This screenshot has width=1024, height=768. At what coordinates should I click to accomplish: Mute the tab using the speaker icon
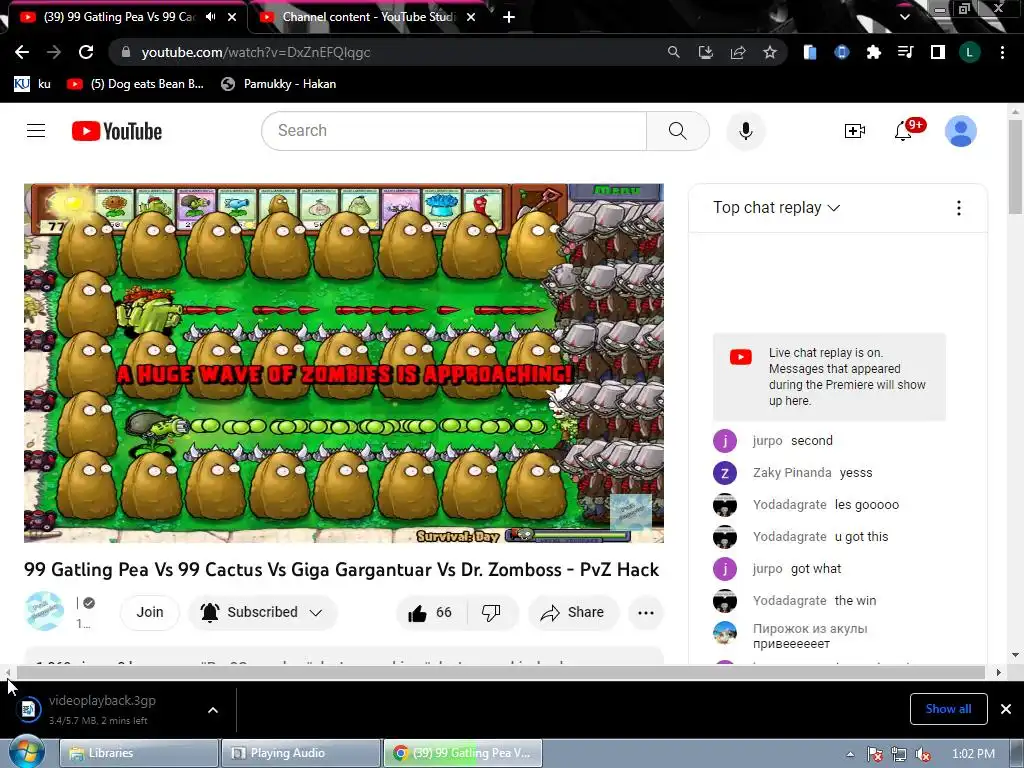pyautogui.click(x=210, y=17)
